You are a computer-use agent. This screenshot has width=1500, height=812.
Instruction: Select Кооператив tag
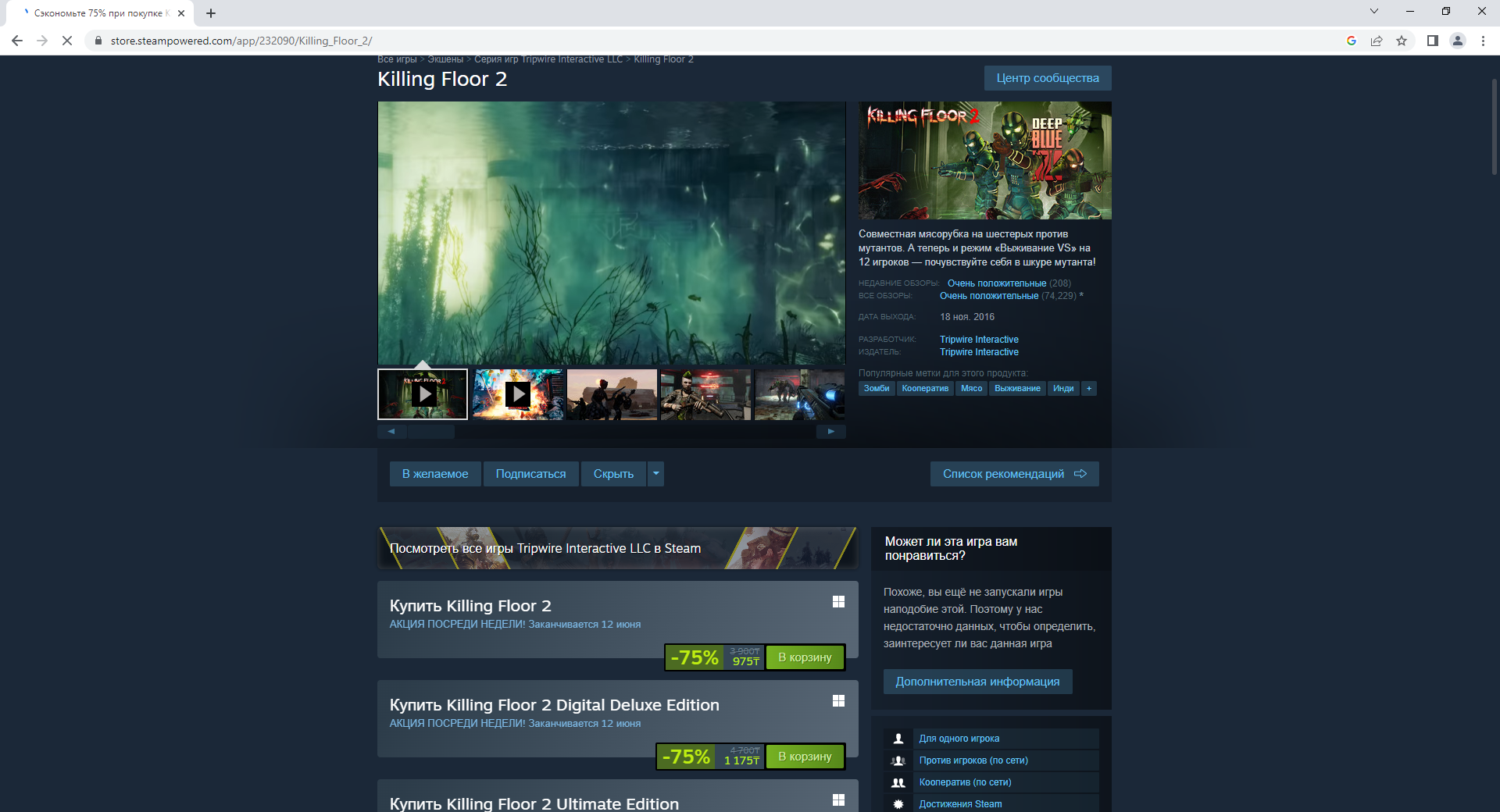tap(925, 388)
